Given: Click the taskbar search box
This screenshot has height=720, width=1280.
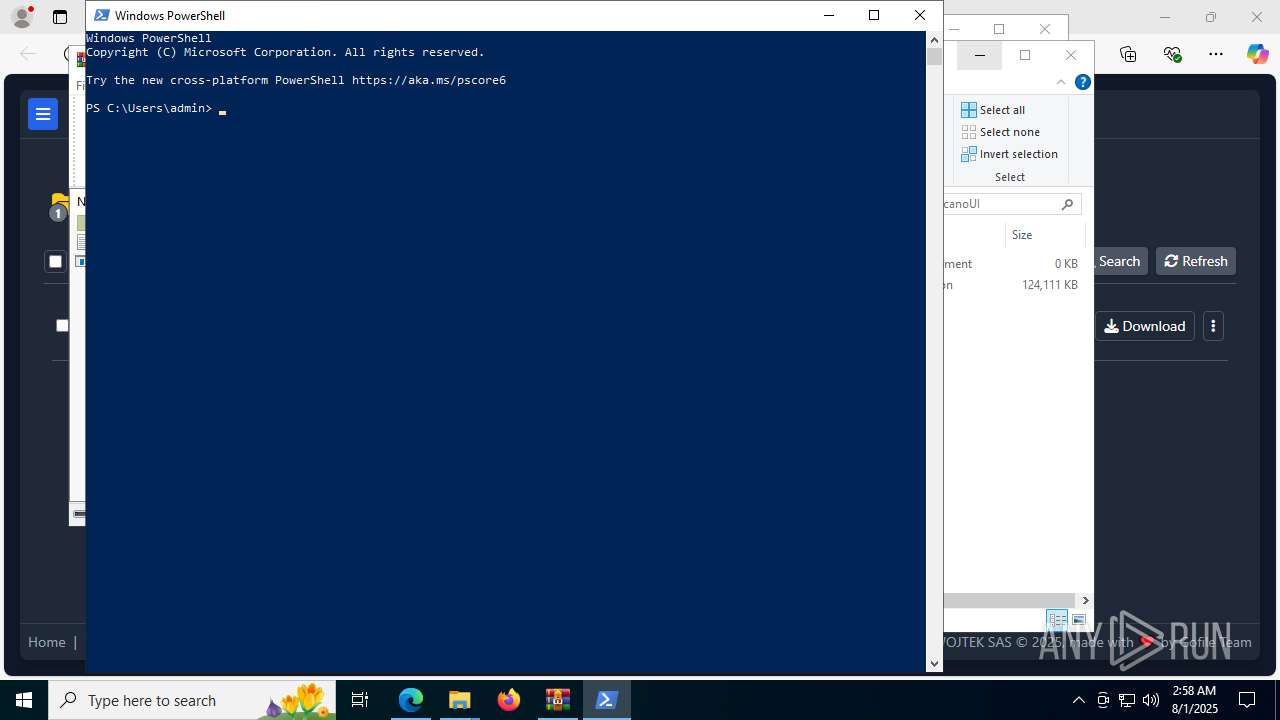Looking at the screenshot, I should pos(192,700).
